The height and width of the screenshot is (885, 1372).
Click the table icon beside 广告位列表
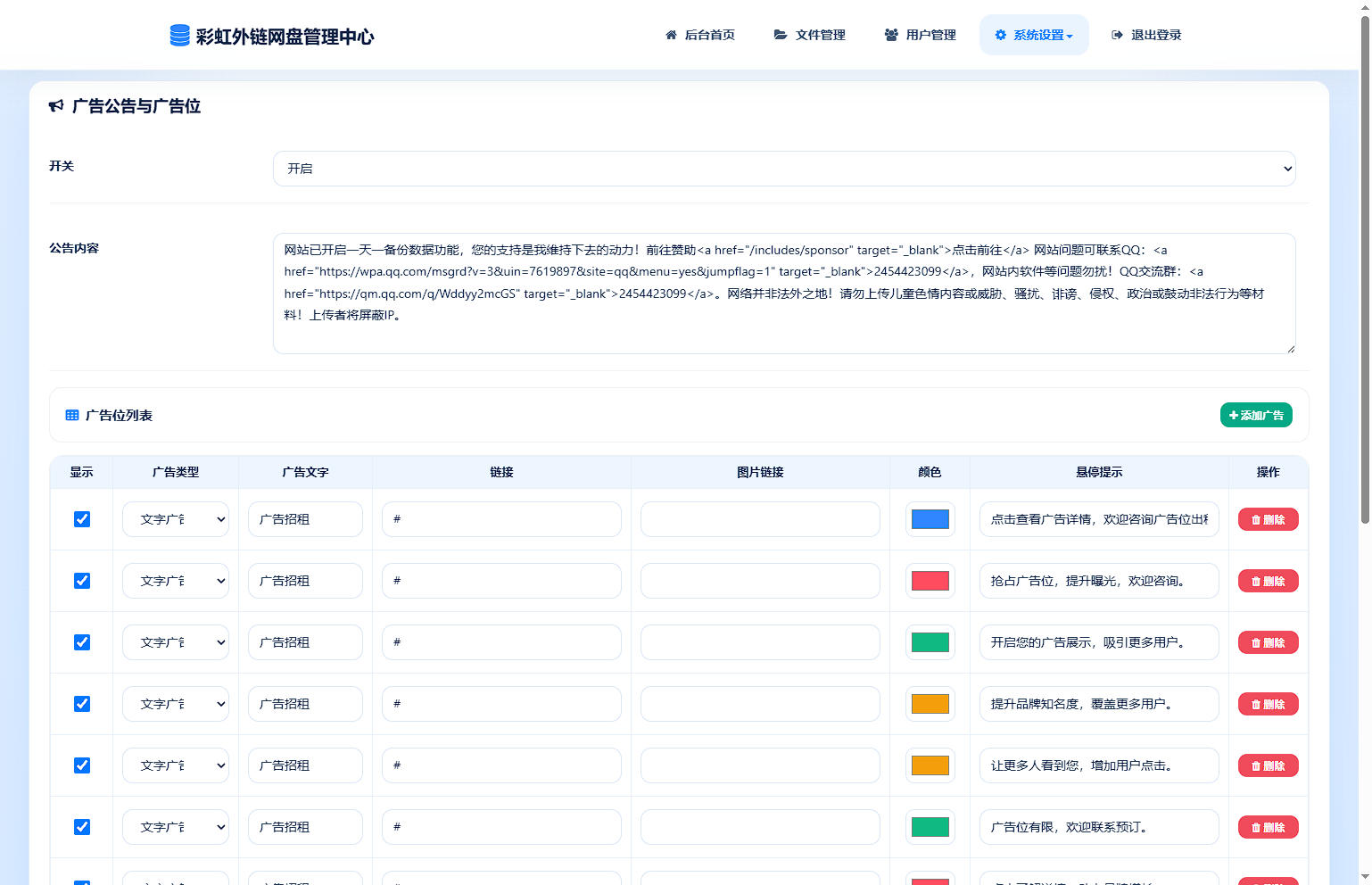coord(72,416)
